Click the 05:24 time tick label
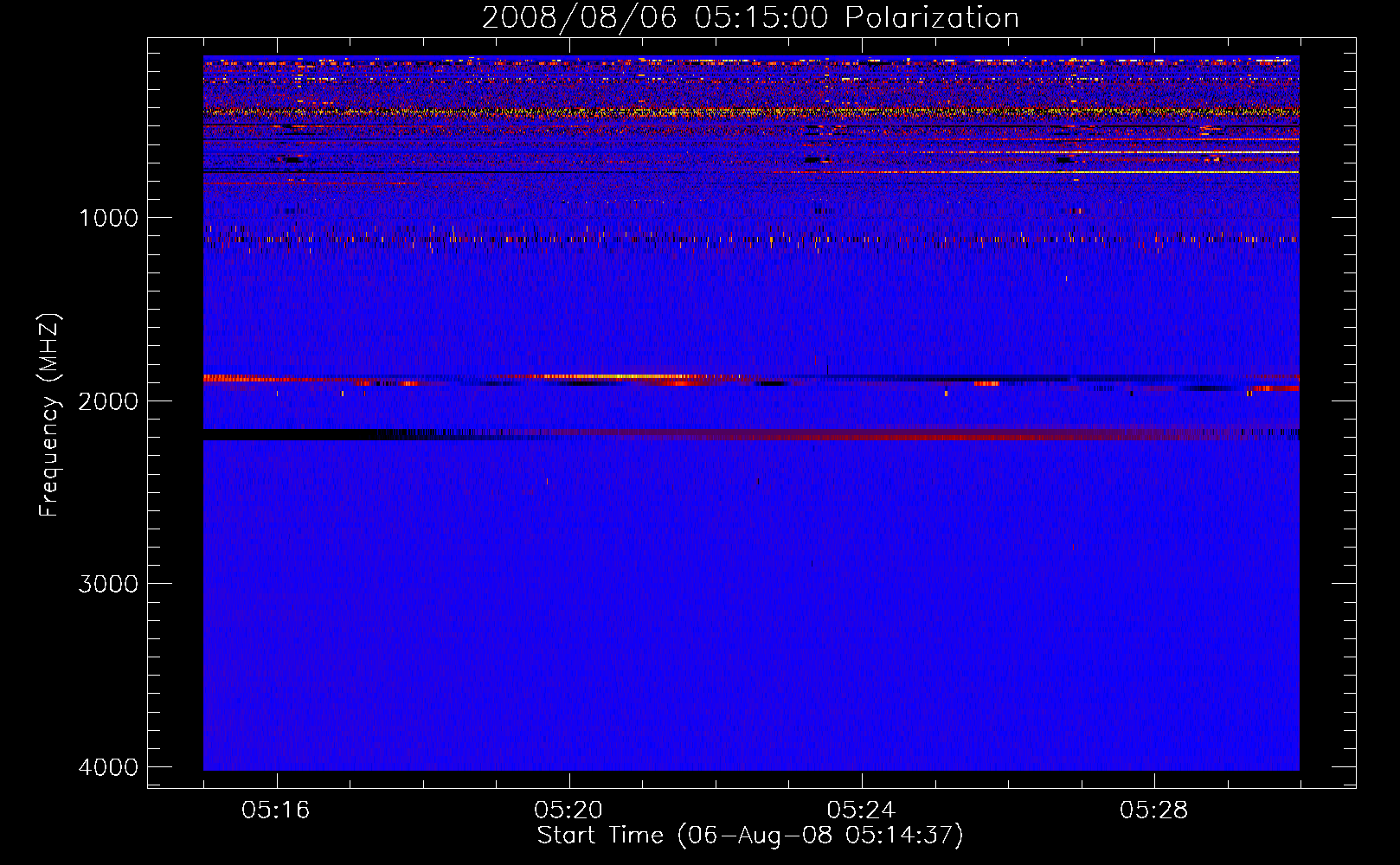 pos(861,811)
